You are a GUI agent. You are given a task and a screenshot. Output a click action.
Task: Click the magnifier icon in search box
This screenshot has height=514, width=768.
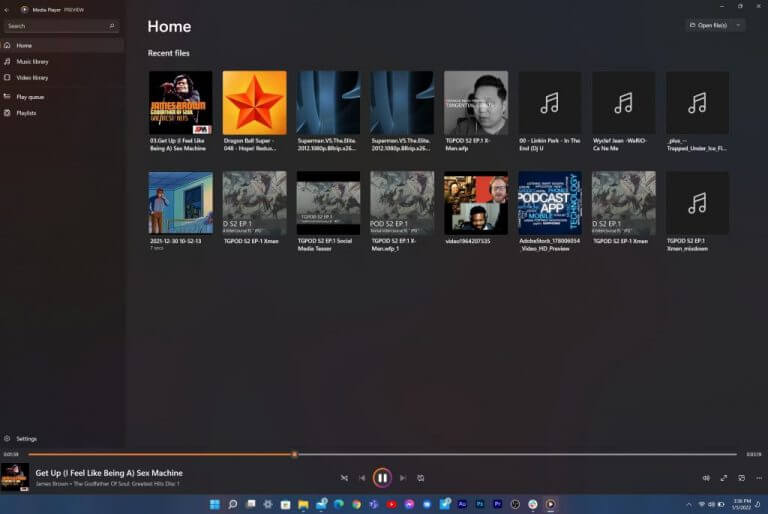tap(112, 26)
